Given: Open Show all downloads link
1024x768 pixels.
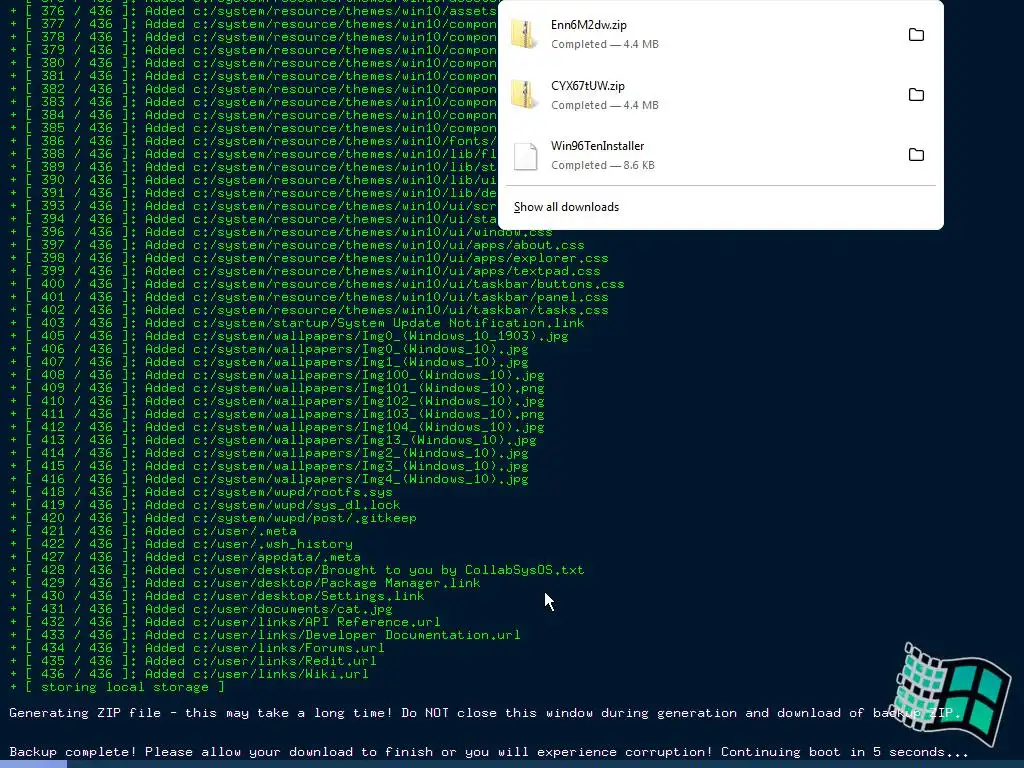Looking at the screenshot, I should (566, 207).
